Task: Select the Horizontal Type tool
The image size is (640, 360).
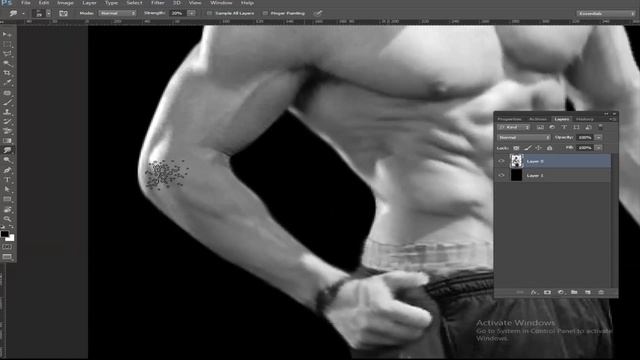Action: (x=7, y=180)
